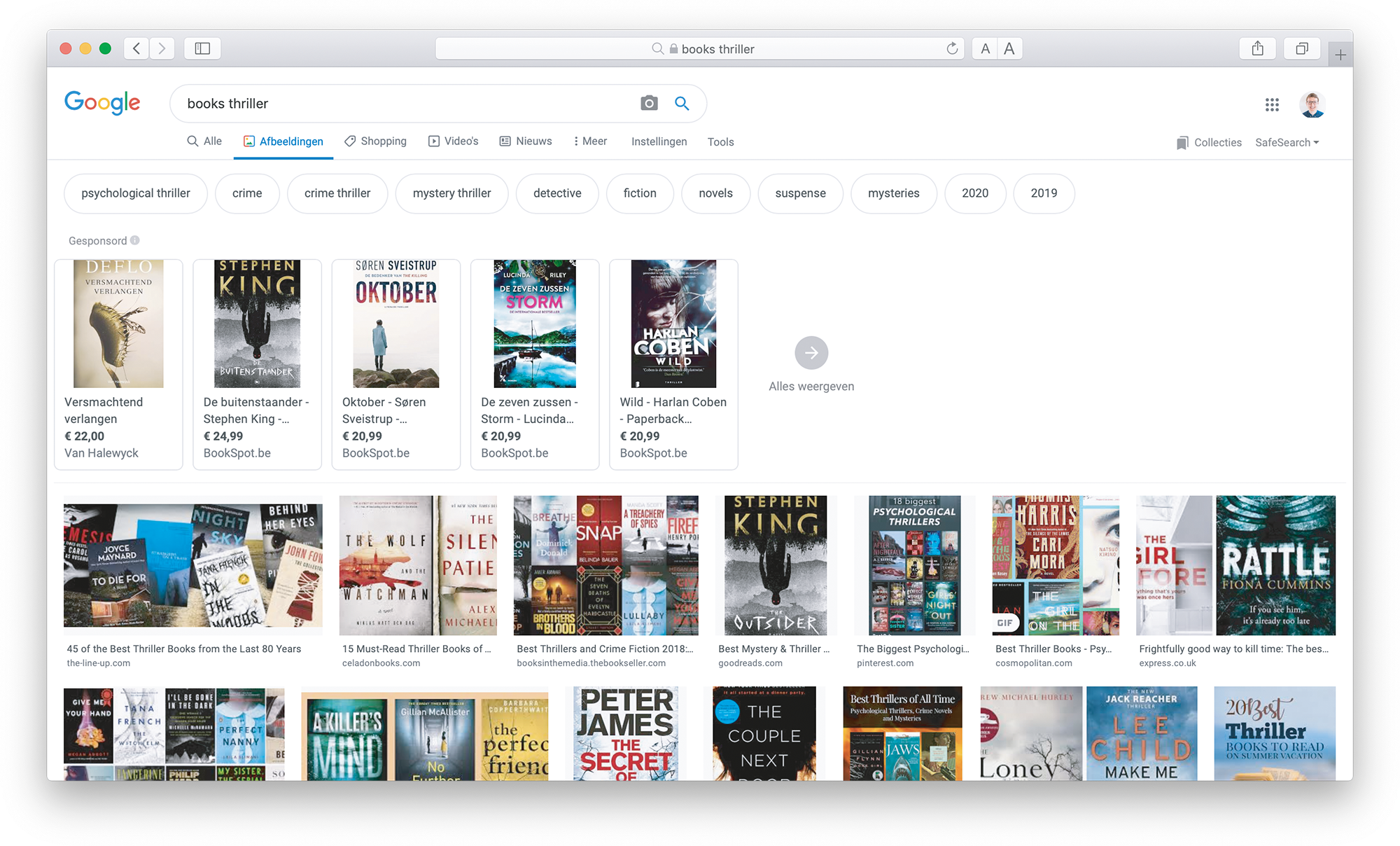This screenshot has height=846, width=1400.
Task: Open Best Thrillers of All Time thumbnail
Action: point(902,733)
